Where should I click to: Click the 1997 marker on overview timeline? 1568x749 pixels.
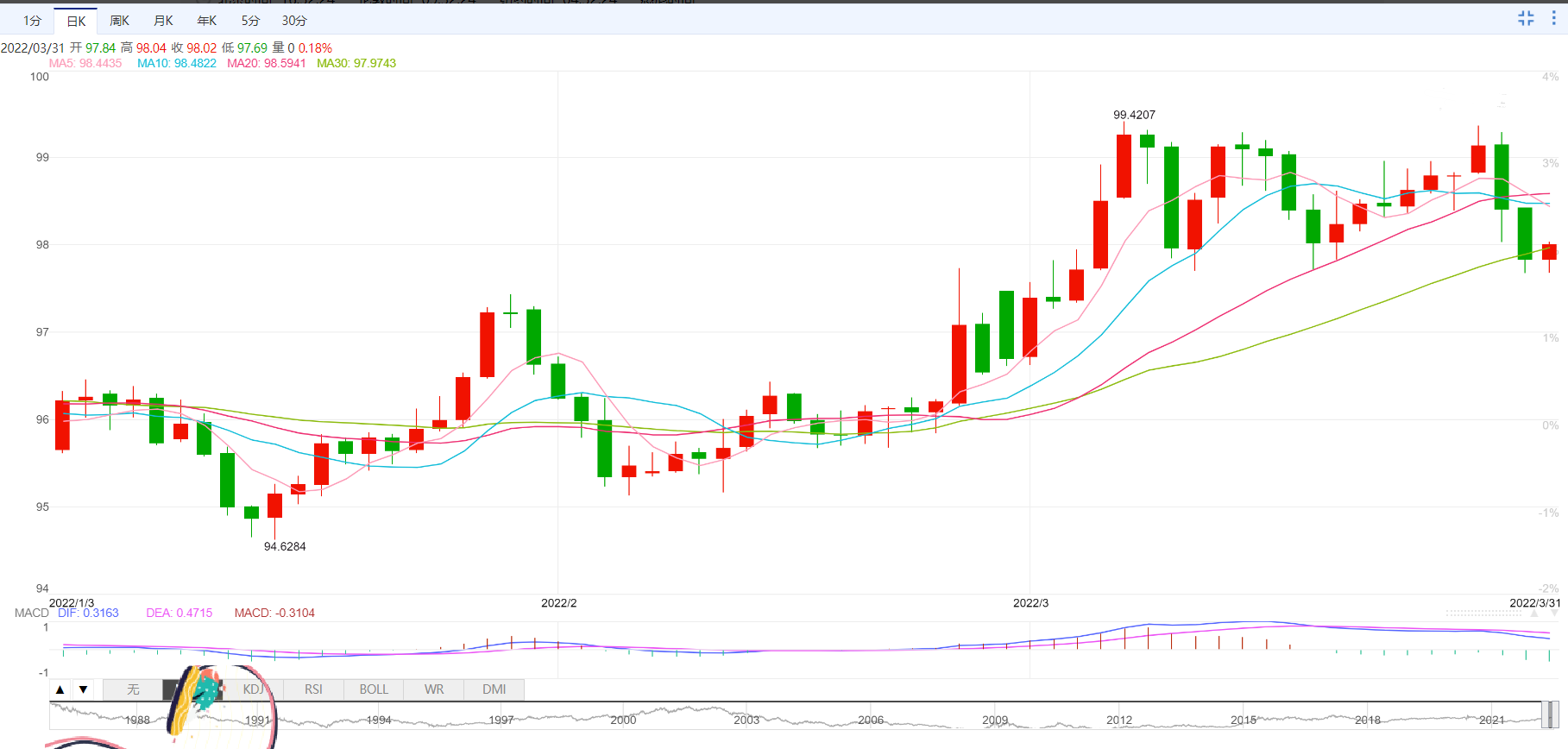click(501, 720)
